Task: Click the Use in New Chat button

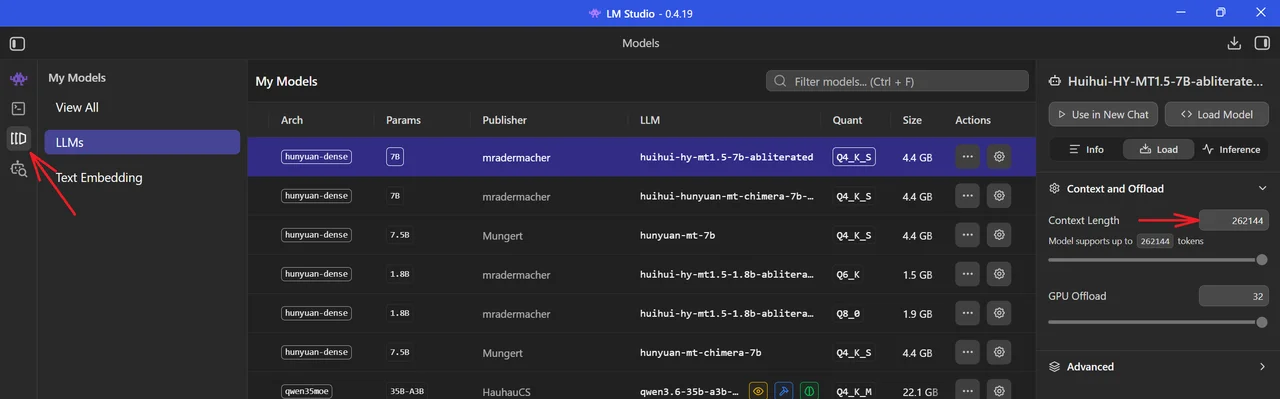Action: point(1103,114)
